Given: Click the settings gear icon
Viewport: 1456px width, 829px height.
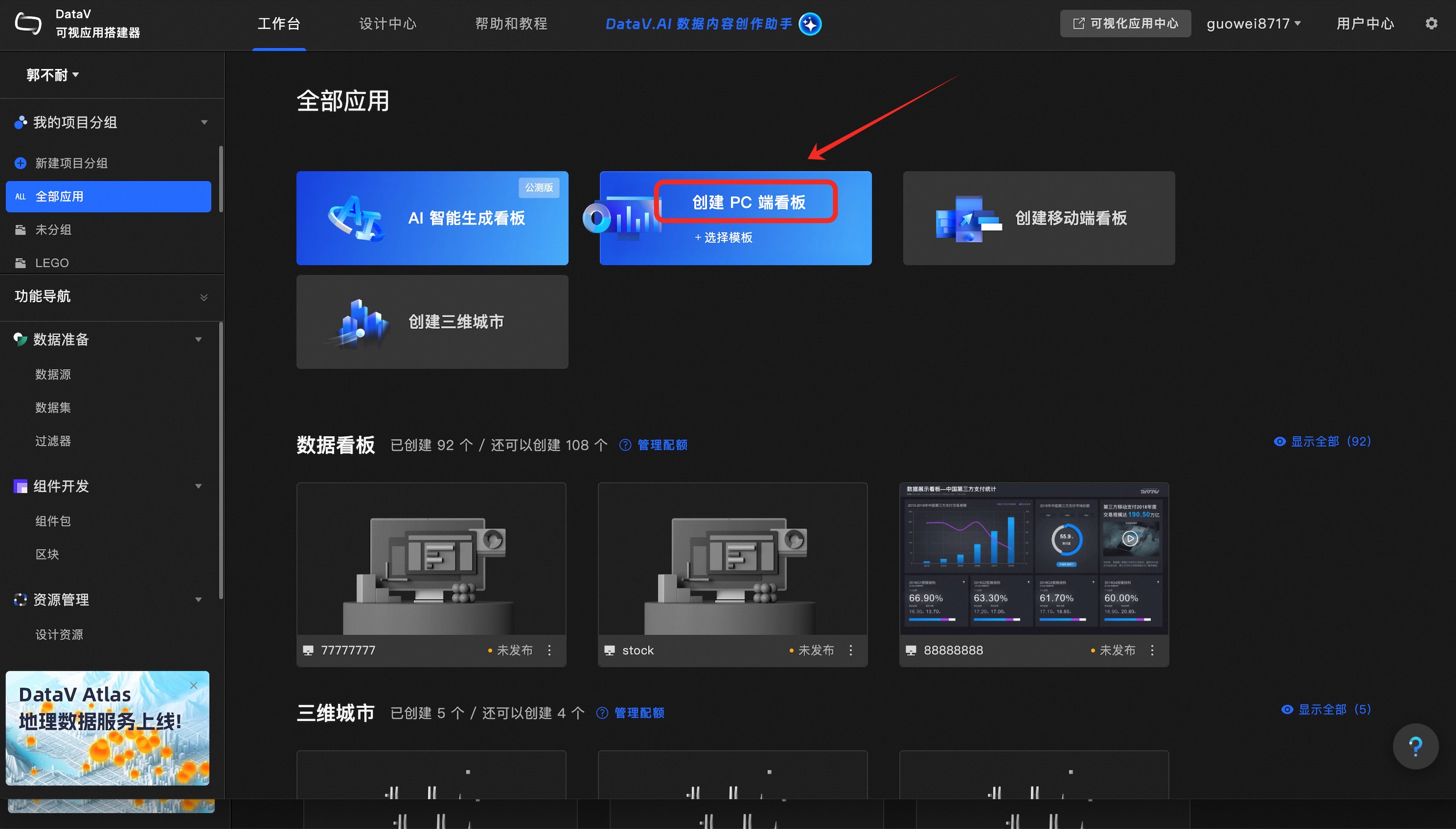Looking at the screenshot, I should click(x=1431, y=23).
